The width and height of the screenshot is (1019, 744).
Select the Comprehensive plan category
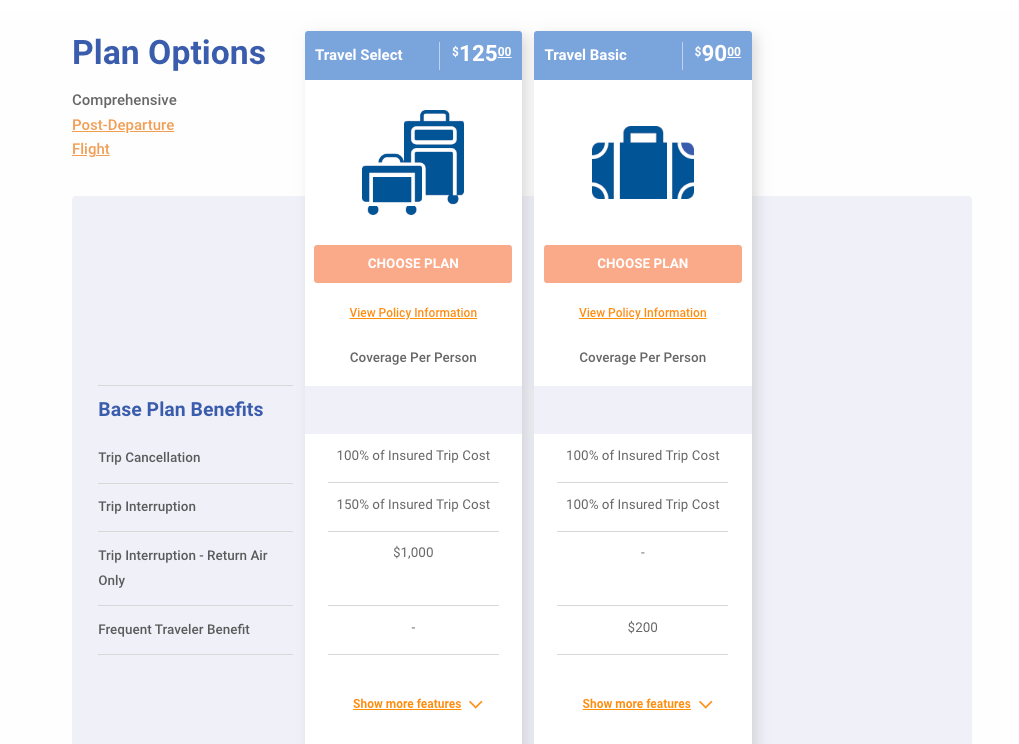coord(124,100)
